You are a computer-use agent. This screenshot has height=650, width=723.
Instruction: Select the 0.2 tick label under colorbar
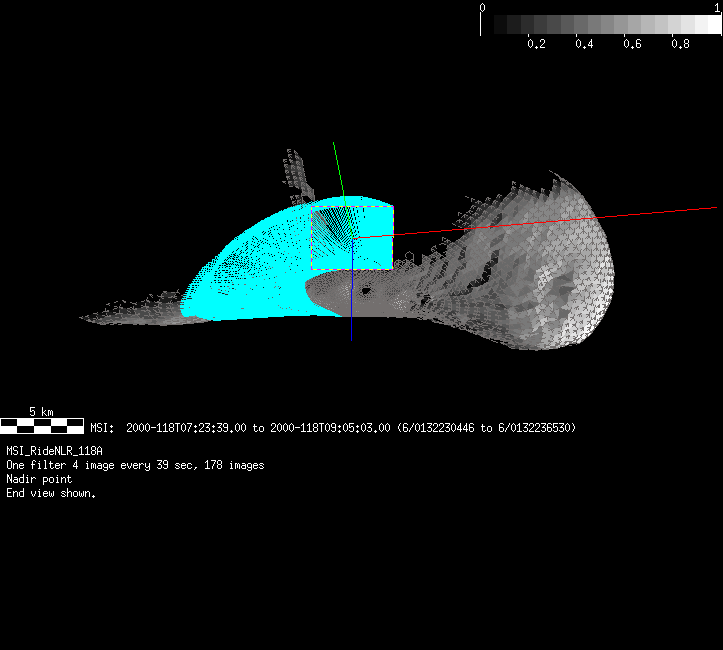[536, 44]
